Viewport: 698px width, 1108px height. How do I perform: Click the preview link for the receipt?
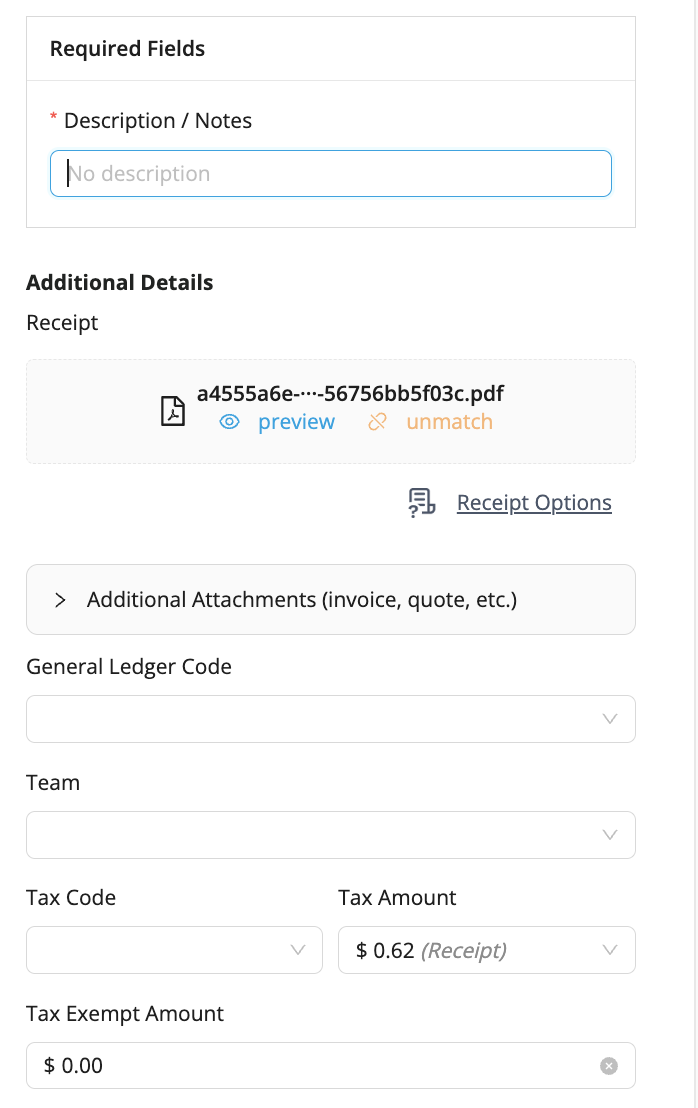pyautogui.click(x=296, y=422)
